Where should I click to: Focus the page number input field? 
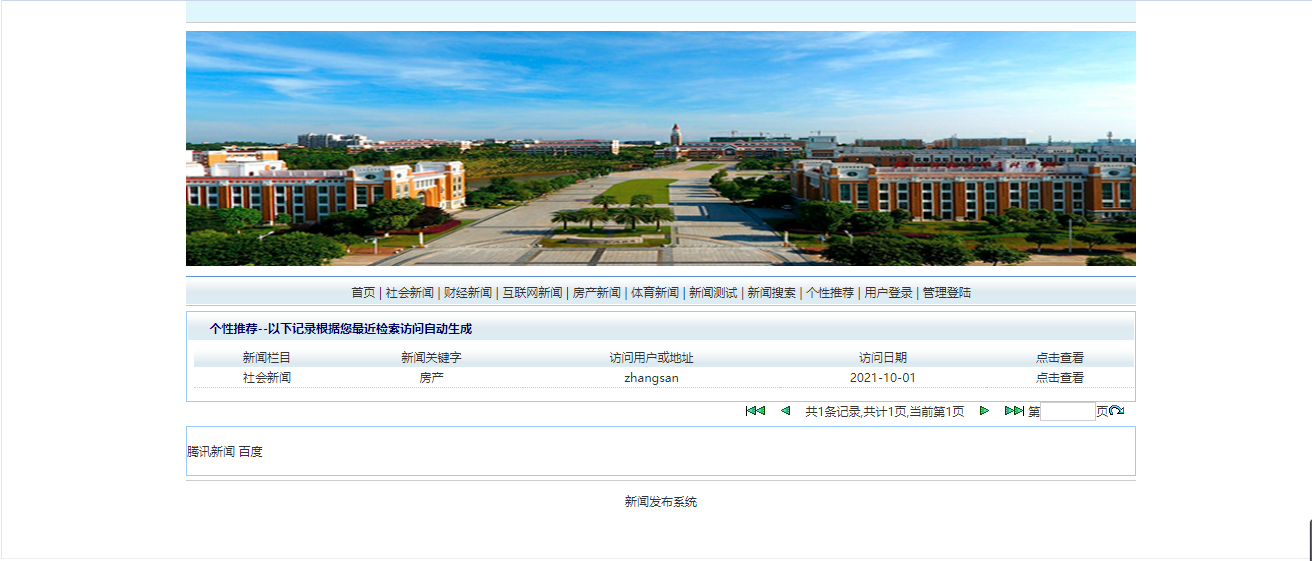[1068, 411]
